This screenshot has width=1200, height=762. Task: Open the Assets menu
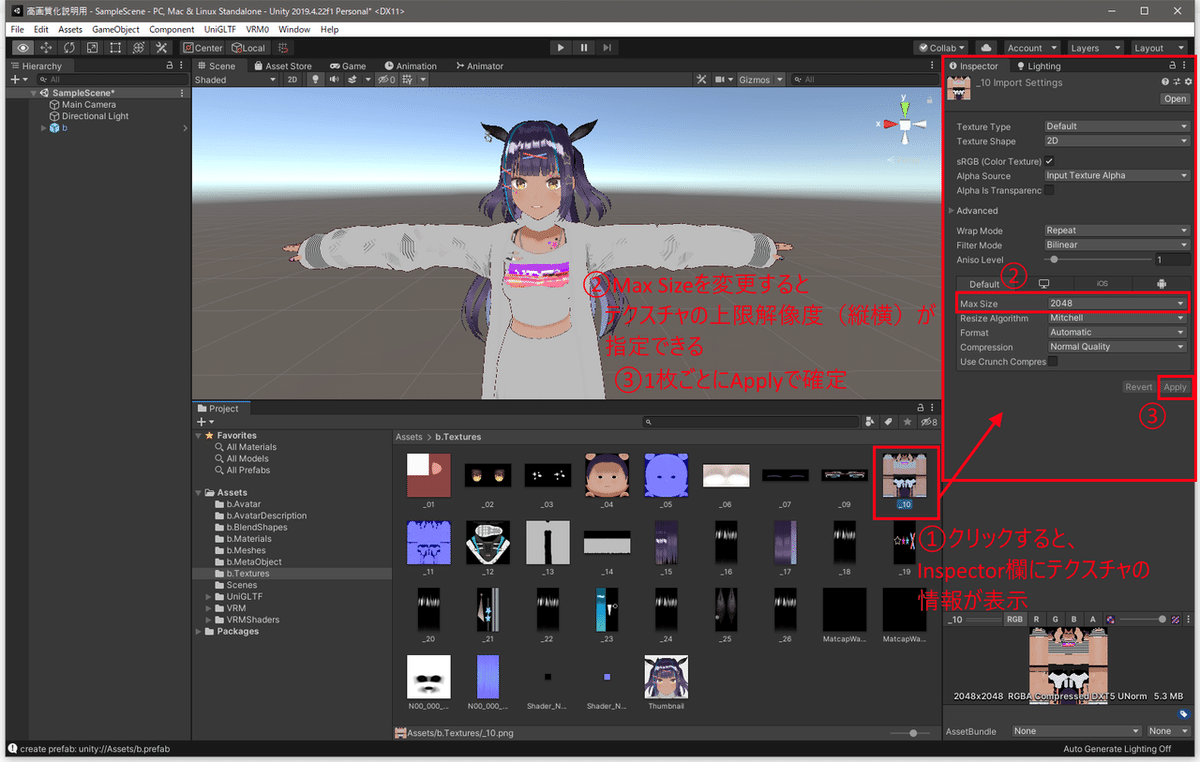click(x=70, y=30)
